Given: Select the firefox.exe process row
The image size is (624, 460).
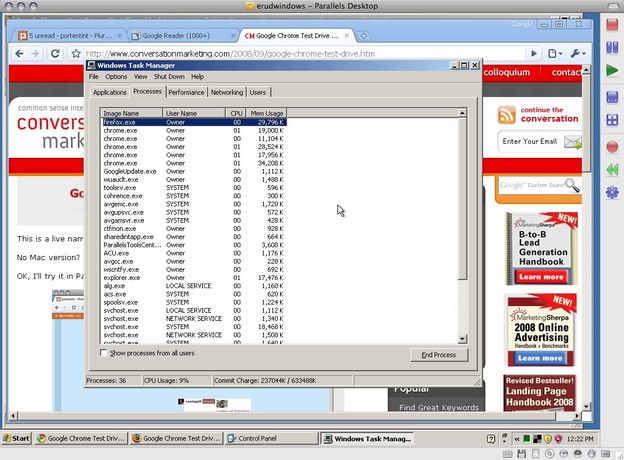Looking at the screenshot, I should click(x=194, y=122).
